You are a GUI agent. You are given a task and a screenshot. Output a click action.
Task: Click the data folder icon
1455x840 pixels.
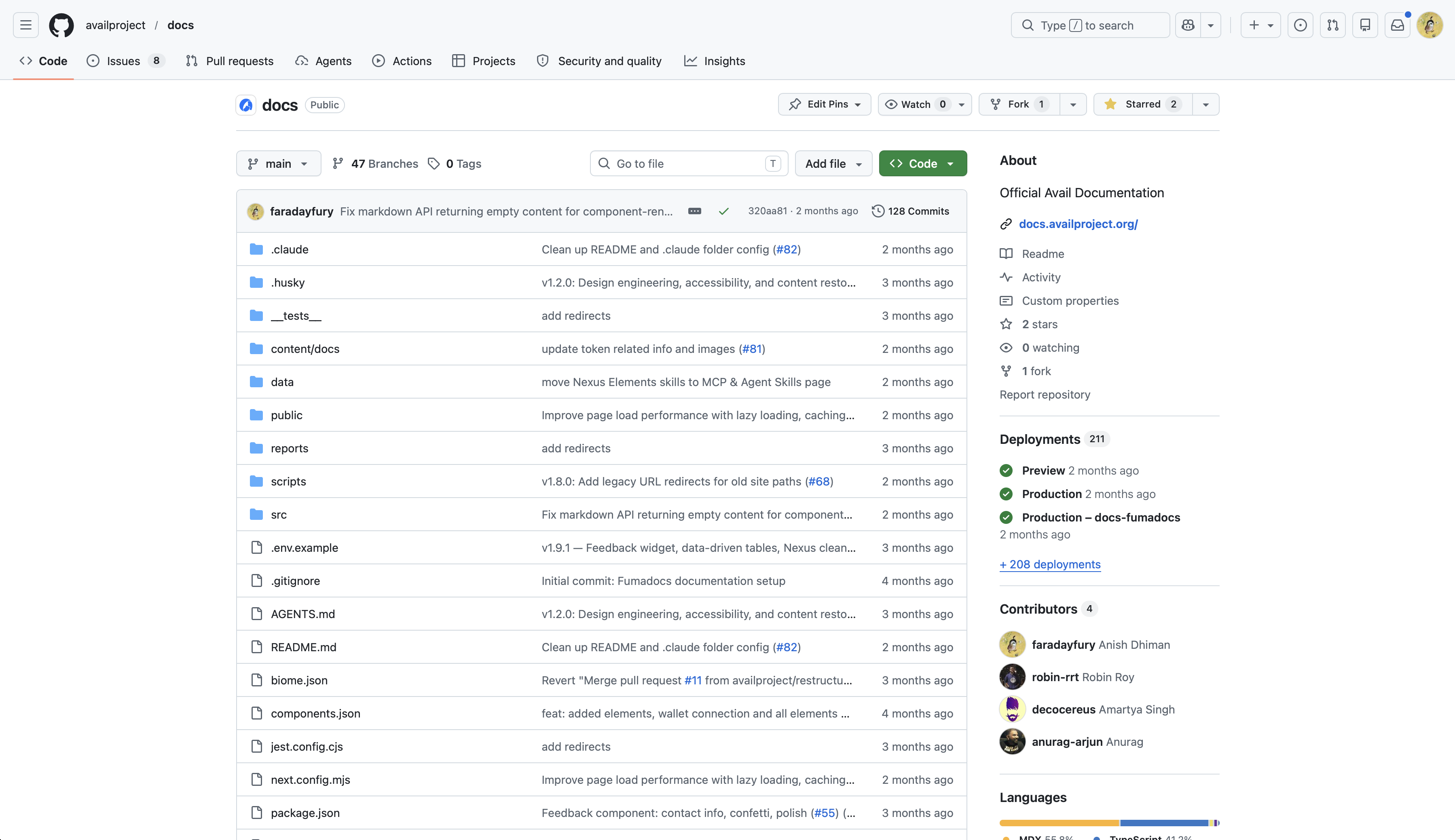(x=256, y=382)
